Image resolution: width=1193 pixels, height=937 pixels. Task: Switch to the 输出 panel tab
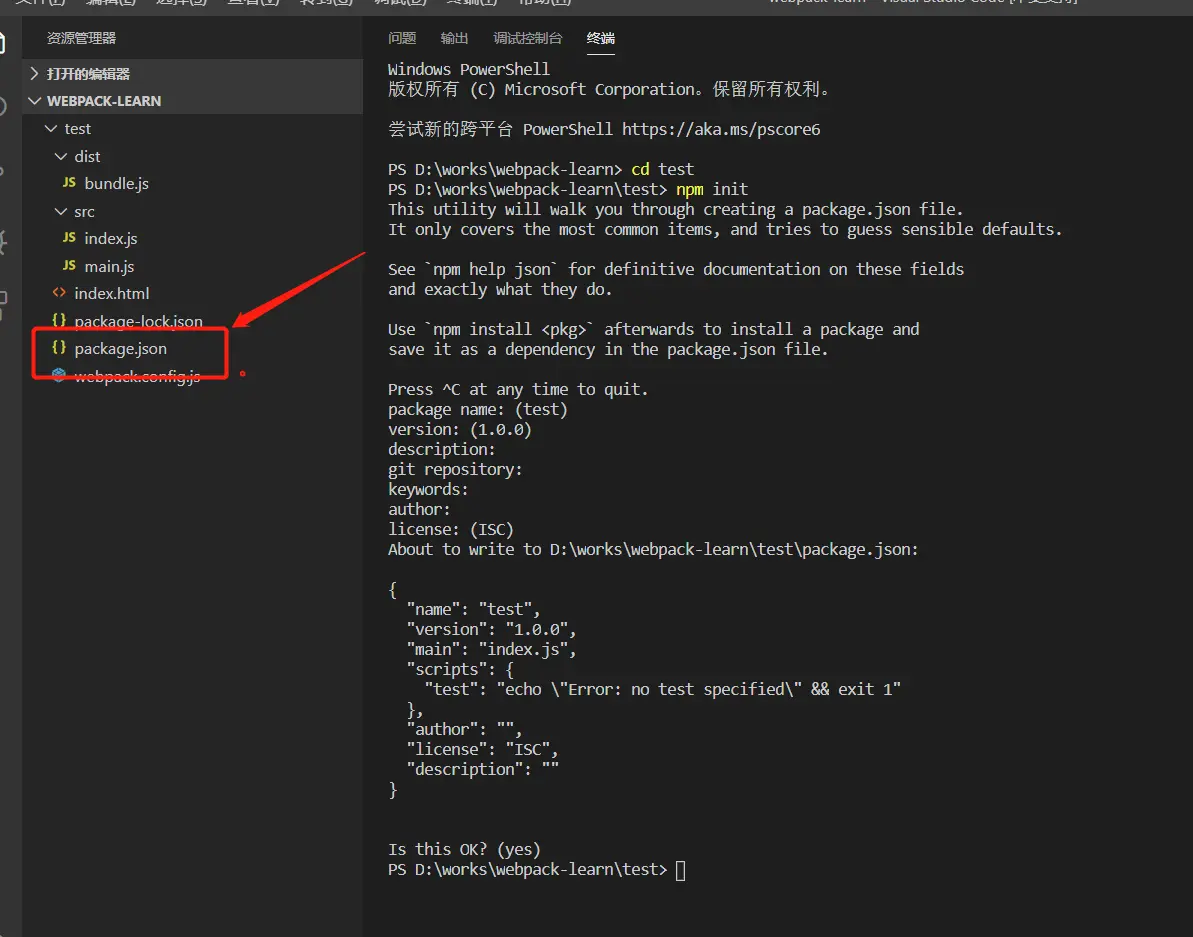pos(454,38)
